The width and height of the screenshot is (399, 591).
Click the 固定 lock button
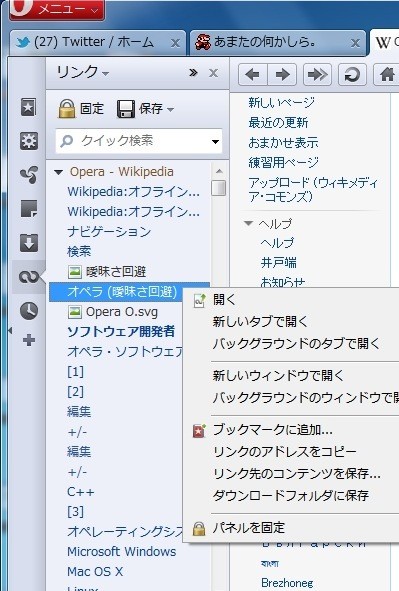pyautogui.click(x=81, y=109)
